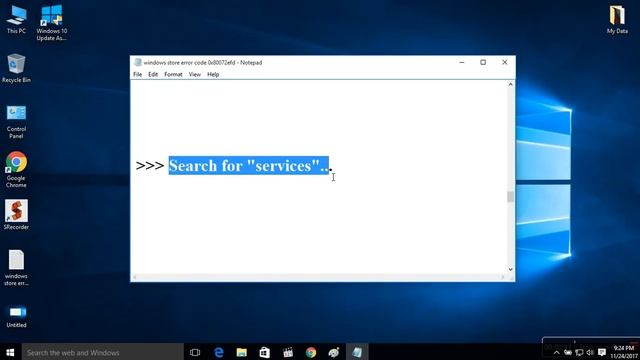Click the highlighted 'Search for "services"' text
640x360 pixels.
tap(249, 166)
